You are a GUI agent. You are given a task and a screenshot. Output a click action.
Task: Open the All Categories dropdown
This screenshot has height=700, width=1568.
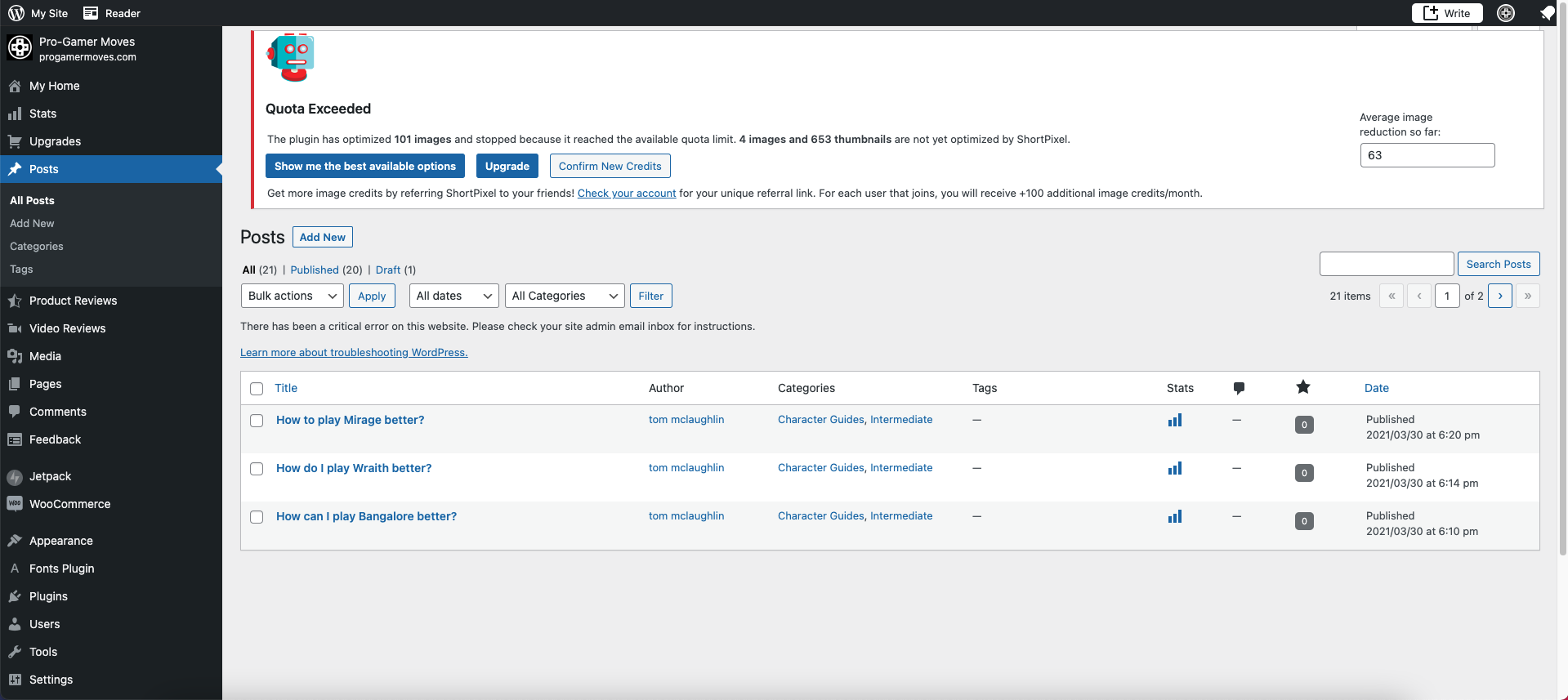click(565, 296)
